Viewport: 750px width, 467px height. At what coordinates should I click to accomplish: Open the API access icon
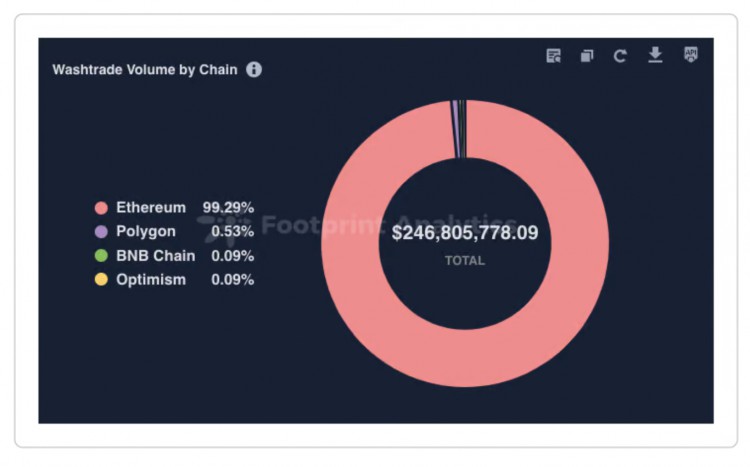pyautogui.click(x=690, y=55)
